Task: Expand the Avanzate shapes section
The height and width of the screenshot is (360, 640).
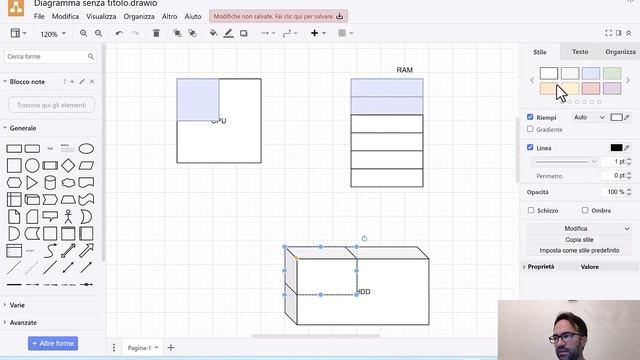Action: (x=23, y=322)
